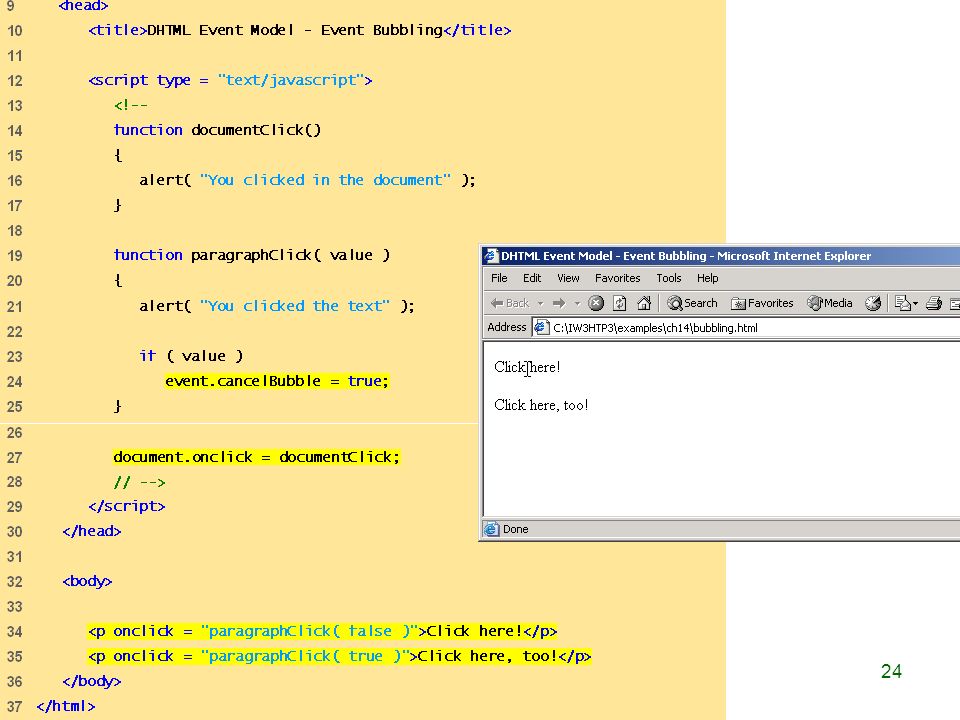Click the Media toolbar button
Screen dimensions: 960x720
tap(830, 303)
